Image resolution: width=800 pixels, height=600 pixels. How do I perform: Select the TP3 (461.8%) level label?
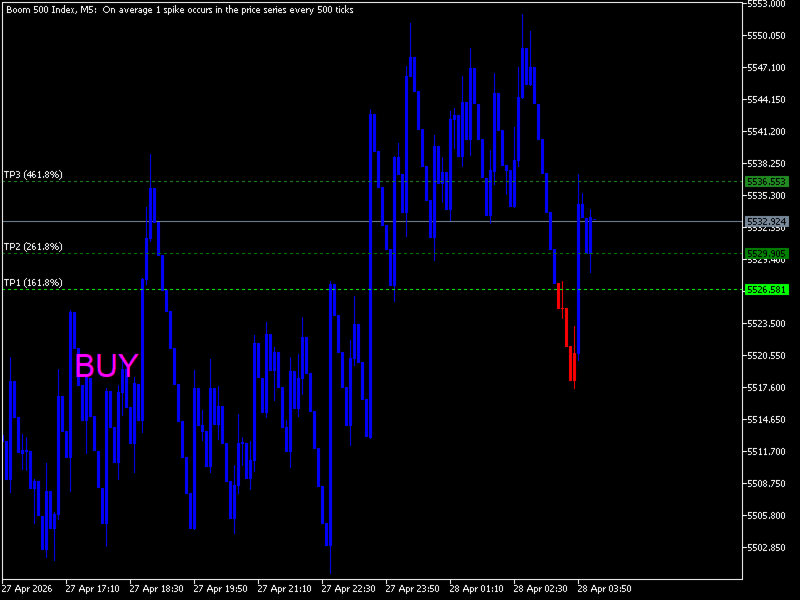[x=33, y=174]
